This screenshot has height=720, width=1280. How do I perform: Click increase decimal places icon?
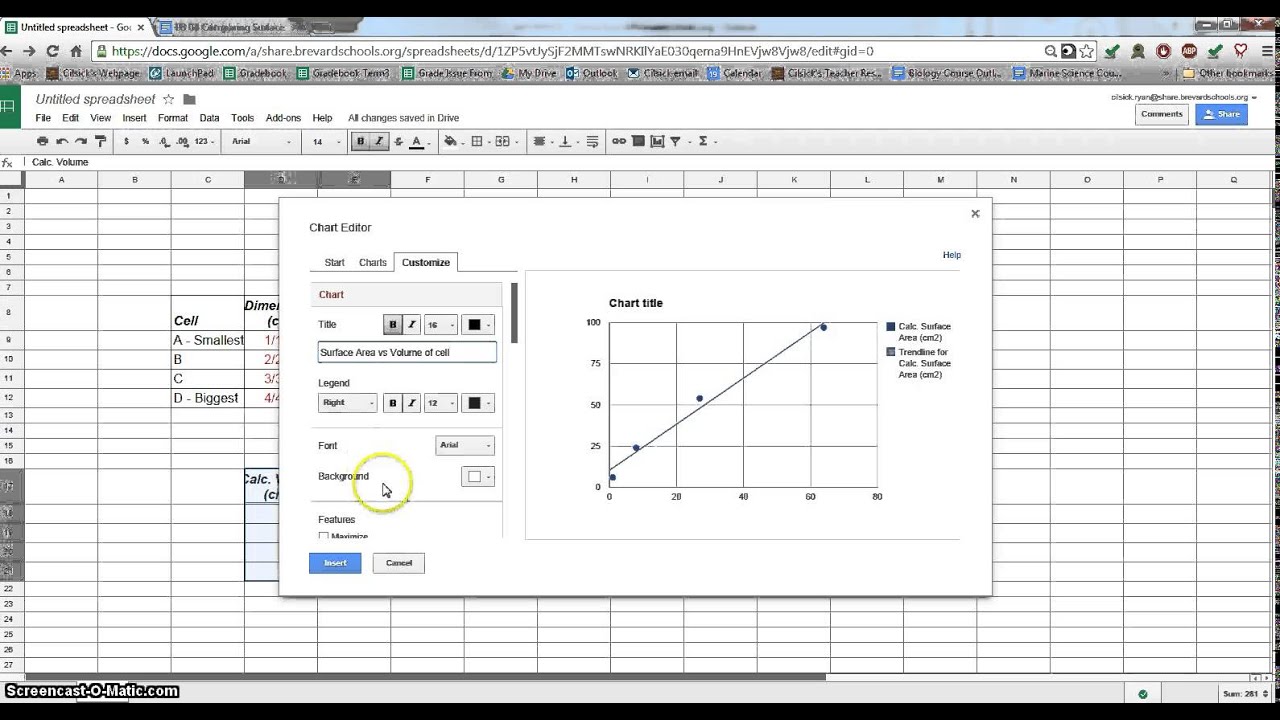(182, 141)
